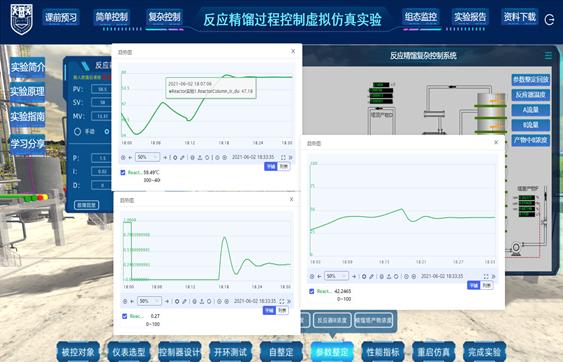This screenshot has width=563, height=362.
Task: Open the 50% dropdown in the 42.2465 chart
Action: pos(336,276)
